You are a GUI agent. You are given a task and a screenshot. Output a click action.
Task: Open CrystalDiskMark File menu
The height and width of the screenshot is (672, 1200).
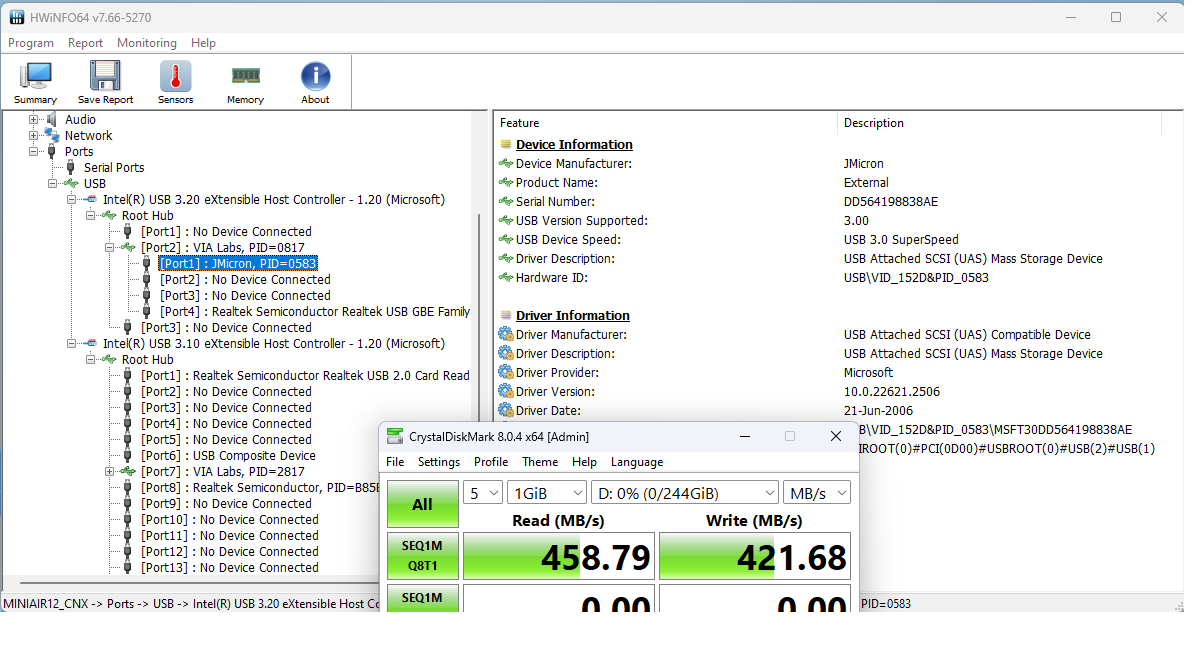click(x=395, y=462)
